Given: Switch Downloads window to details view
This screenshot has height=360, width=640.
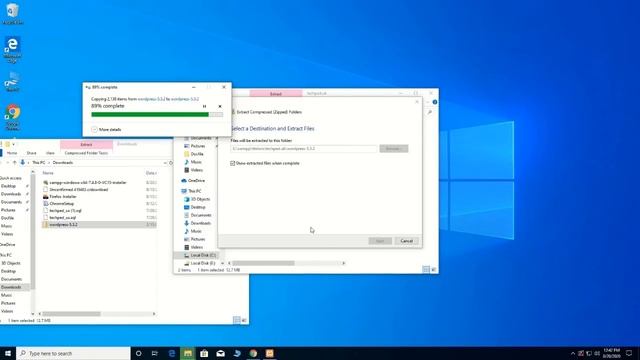Looking at the screenshot, I should (x=237, y=320).
